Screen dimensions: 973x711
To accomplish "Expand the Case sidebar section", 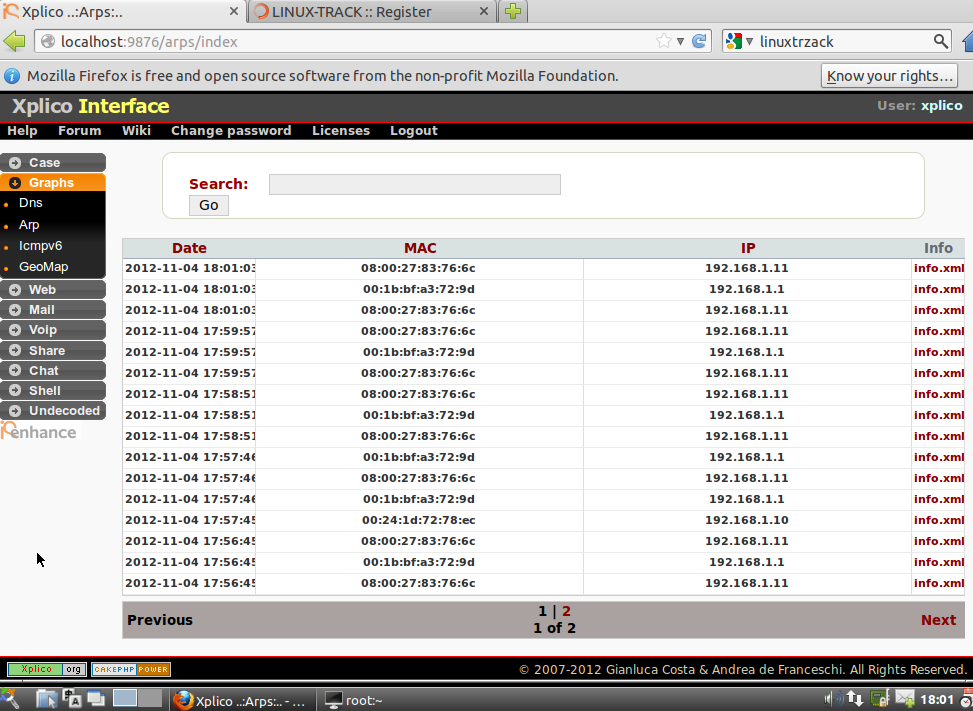I will click(x=53, y=163).
